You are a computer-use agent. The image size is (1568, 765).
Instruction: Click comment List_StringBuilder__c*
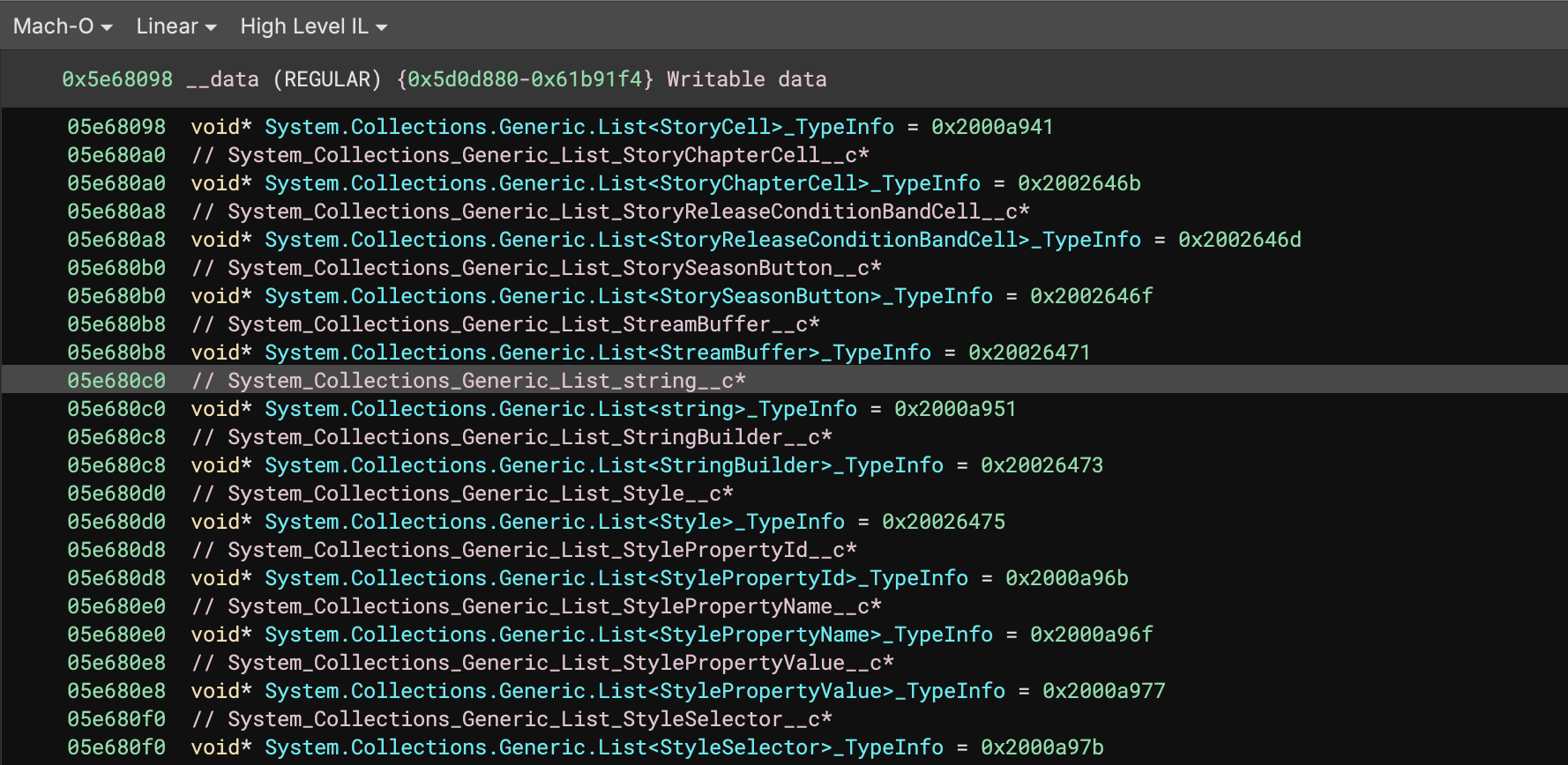pos(511,437)
